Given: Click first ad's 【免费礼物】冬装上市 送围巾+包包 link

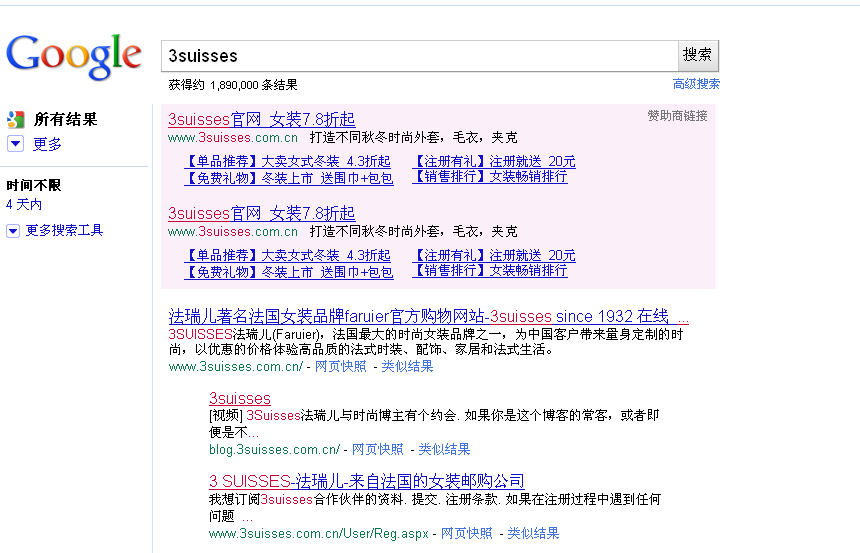Looking at the screenshot, I should coord(288,178).
